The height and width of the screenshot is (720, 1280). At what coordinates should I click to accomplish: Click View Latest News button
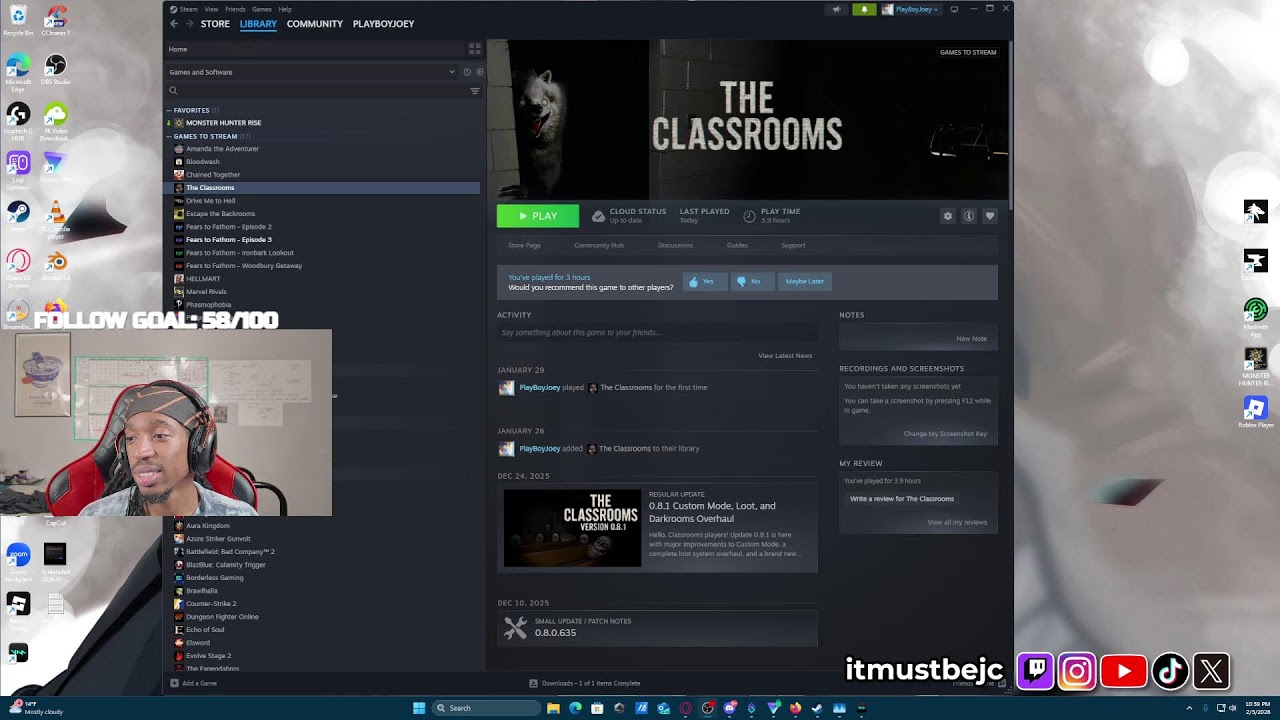point(785,356)
